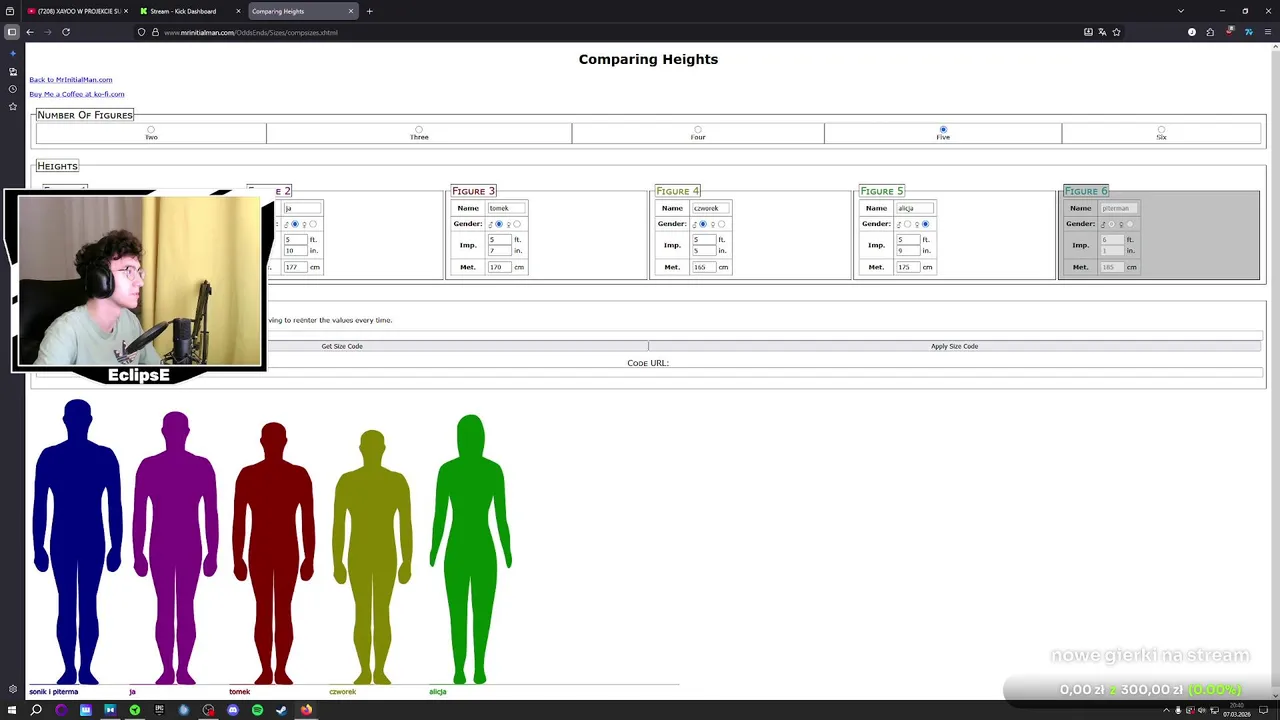Click the red 'tomek' silhouette

(273, 553)
